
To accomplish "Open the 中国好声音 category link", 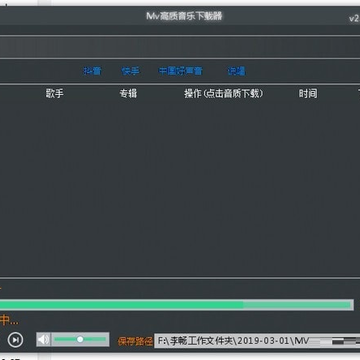I will click(180, 71).
